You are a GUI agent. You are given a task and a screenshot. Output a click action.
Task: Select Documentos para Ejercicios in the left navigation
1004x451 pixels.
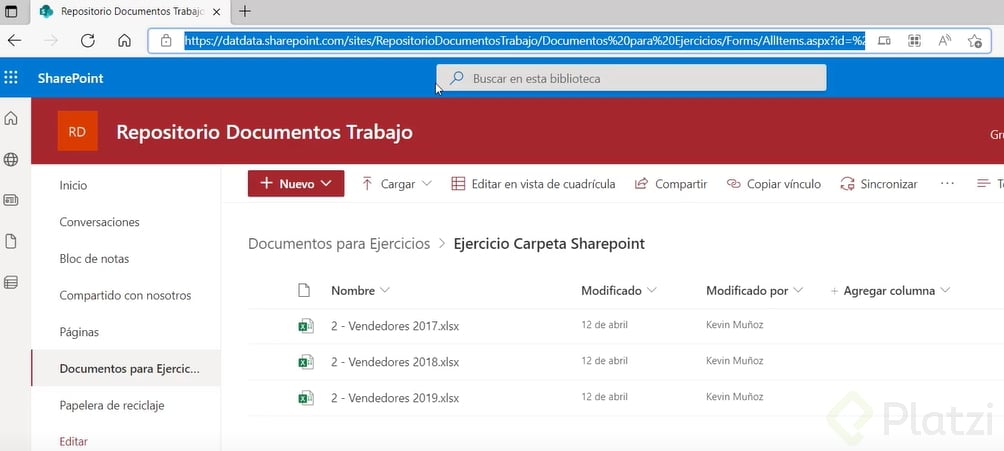126,368
